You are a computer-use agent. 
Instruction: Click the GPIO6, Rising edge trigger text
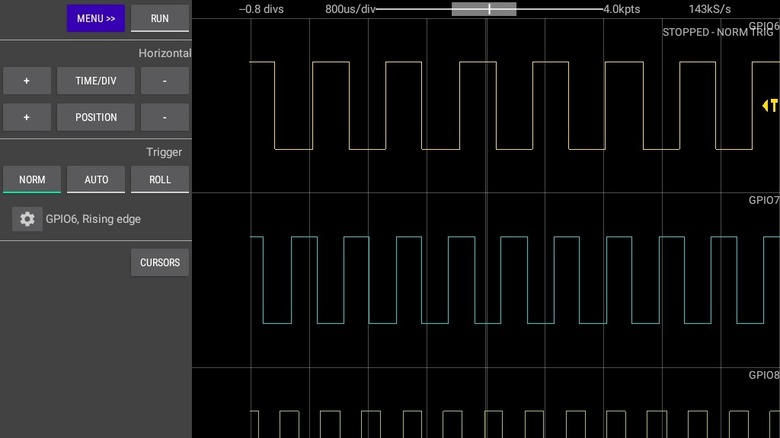[93, 219]
